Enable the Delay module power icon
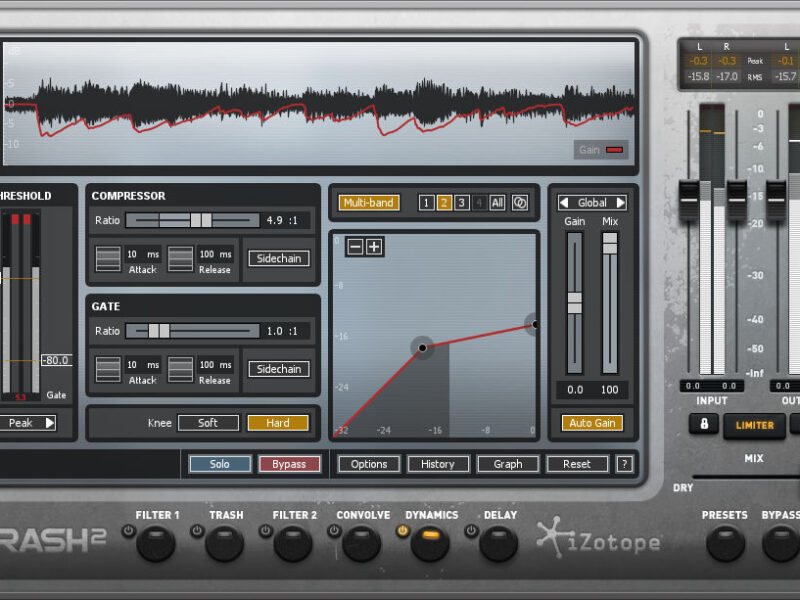 click(x=472, y=531)
